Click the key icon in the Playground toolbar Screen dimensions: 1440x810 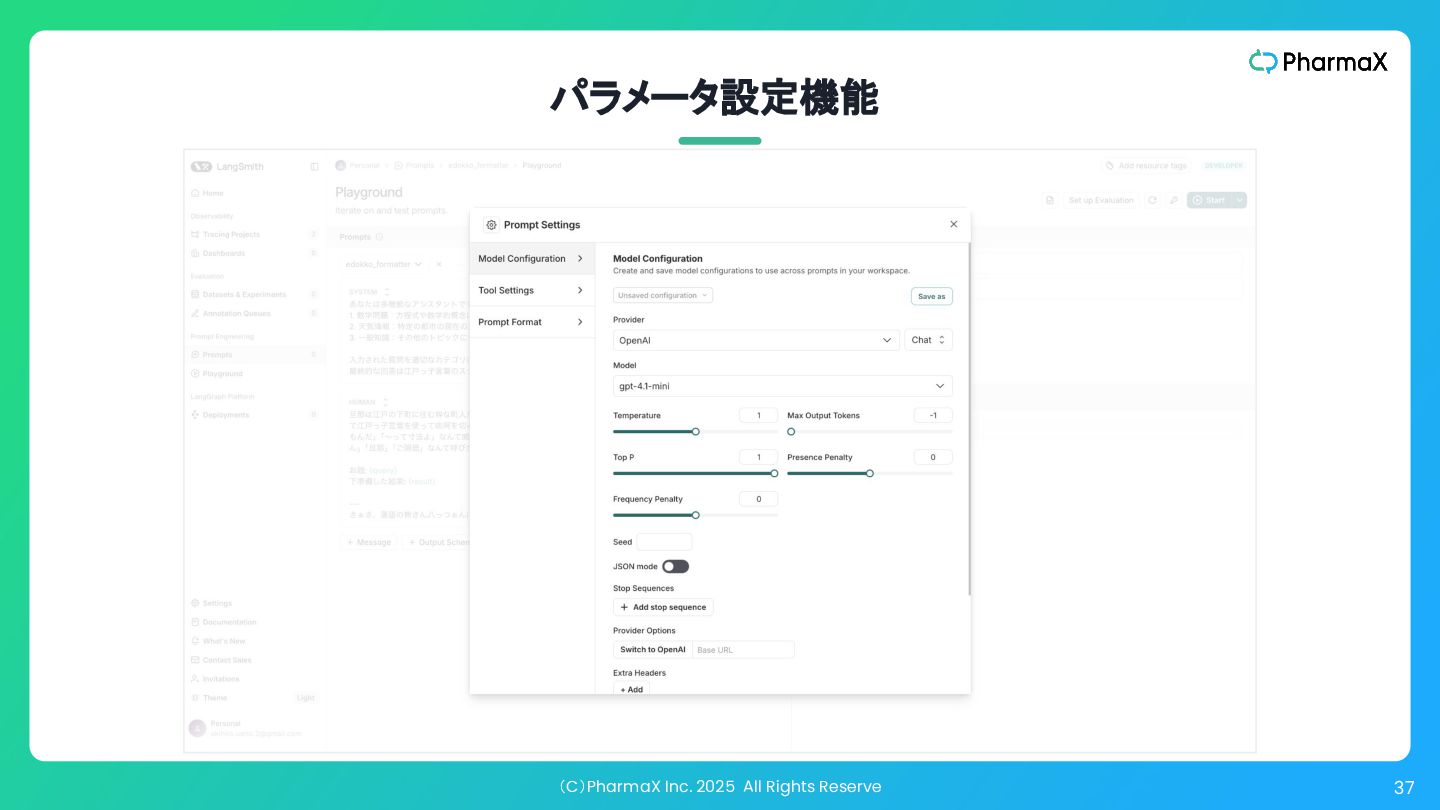tap(1173, 200)
